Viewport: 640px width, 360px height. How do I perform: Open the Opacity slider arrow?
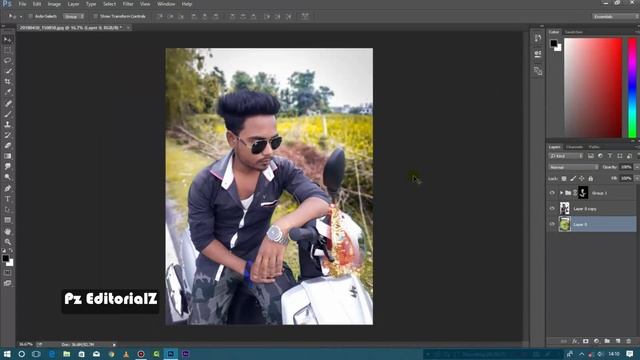pyautogui.click(x=636, y=167)
